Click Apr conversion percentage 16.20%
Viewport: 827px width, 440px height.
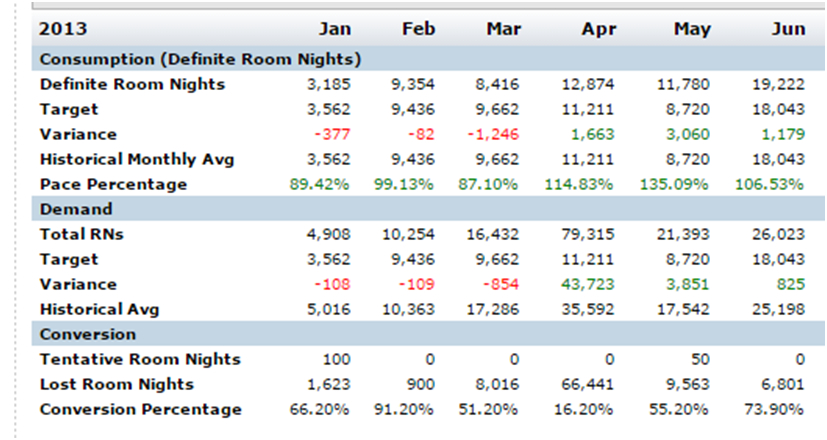click(x=583, y=409)
